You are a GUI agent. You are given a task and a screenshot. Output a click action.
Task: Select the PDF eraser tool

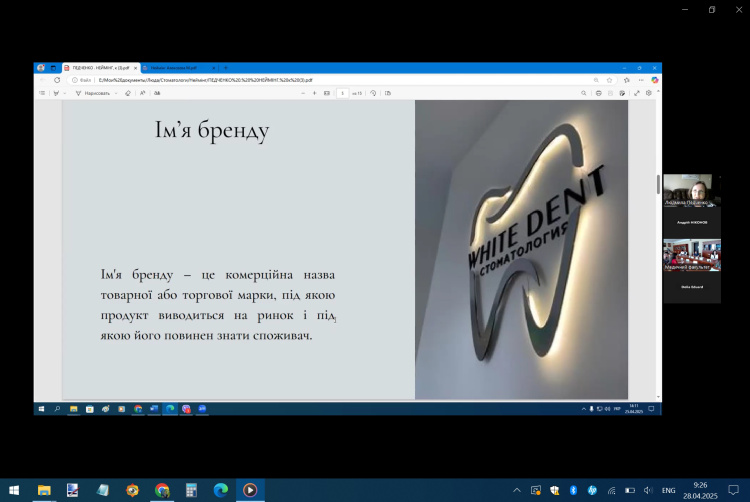(128, 93)
